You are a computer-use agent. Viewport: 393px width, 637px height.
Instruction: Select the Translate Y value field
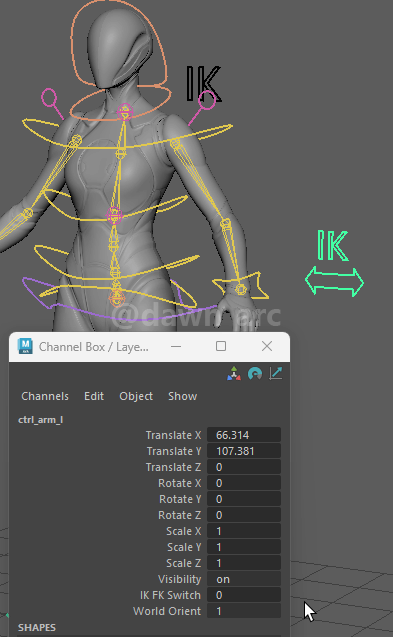244,451
